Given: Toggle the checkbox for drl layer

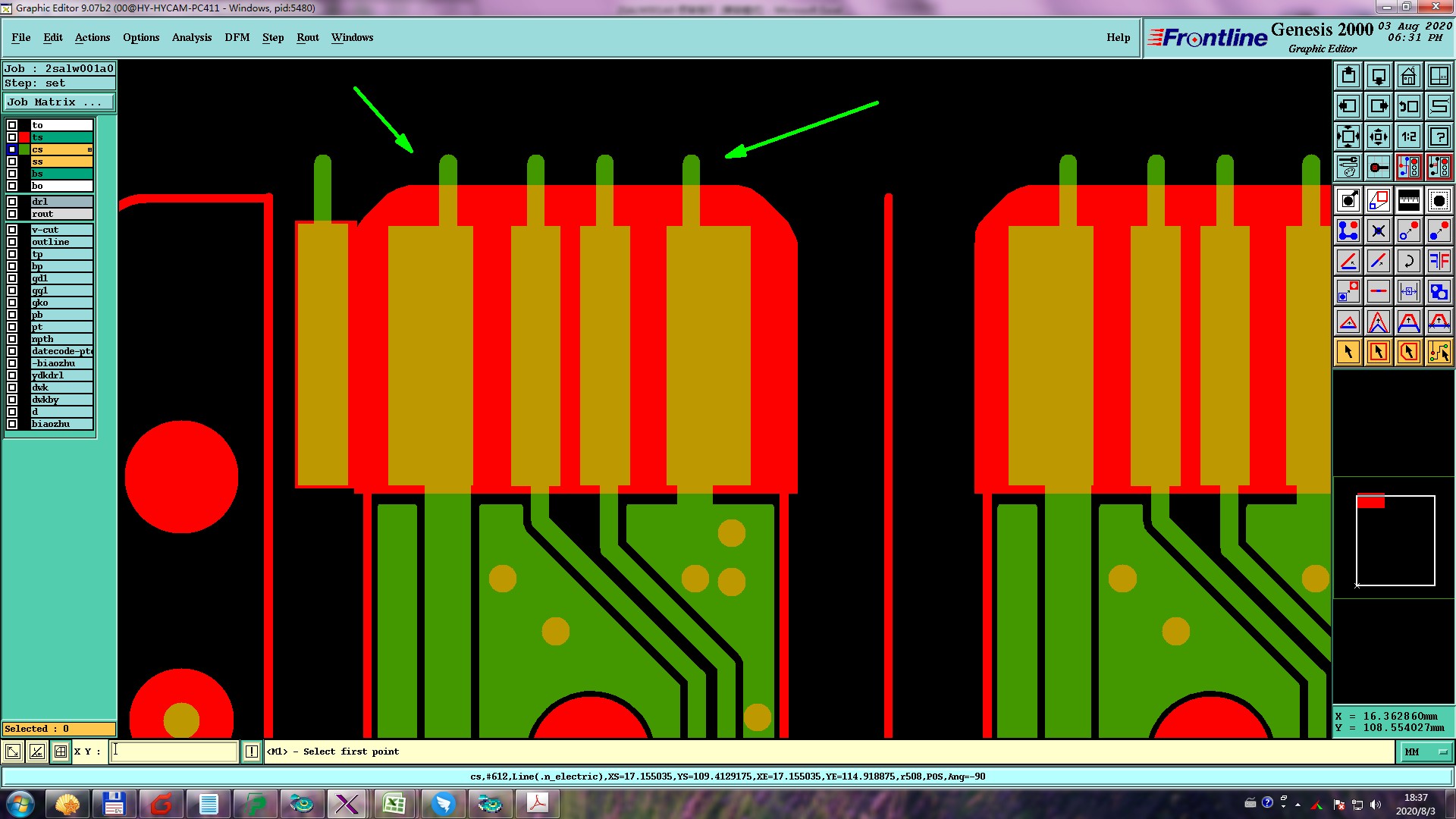Looking at the screenshot, I should click(12, 202).
